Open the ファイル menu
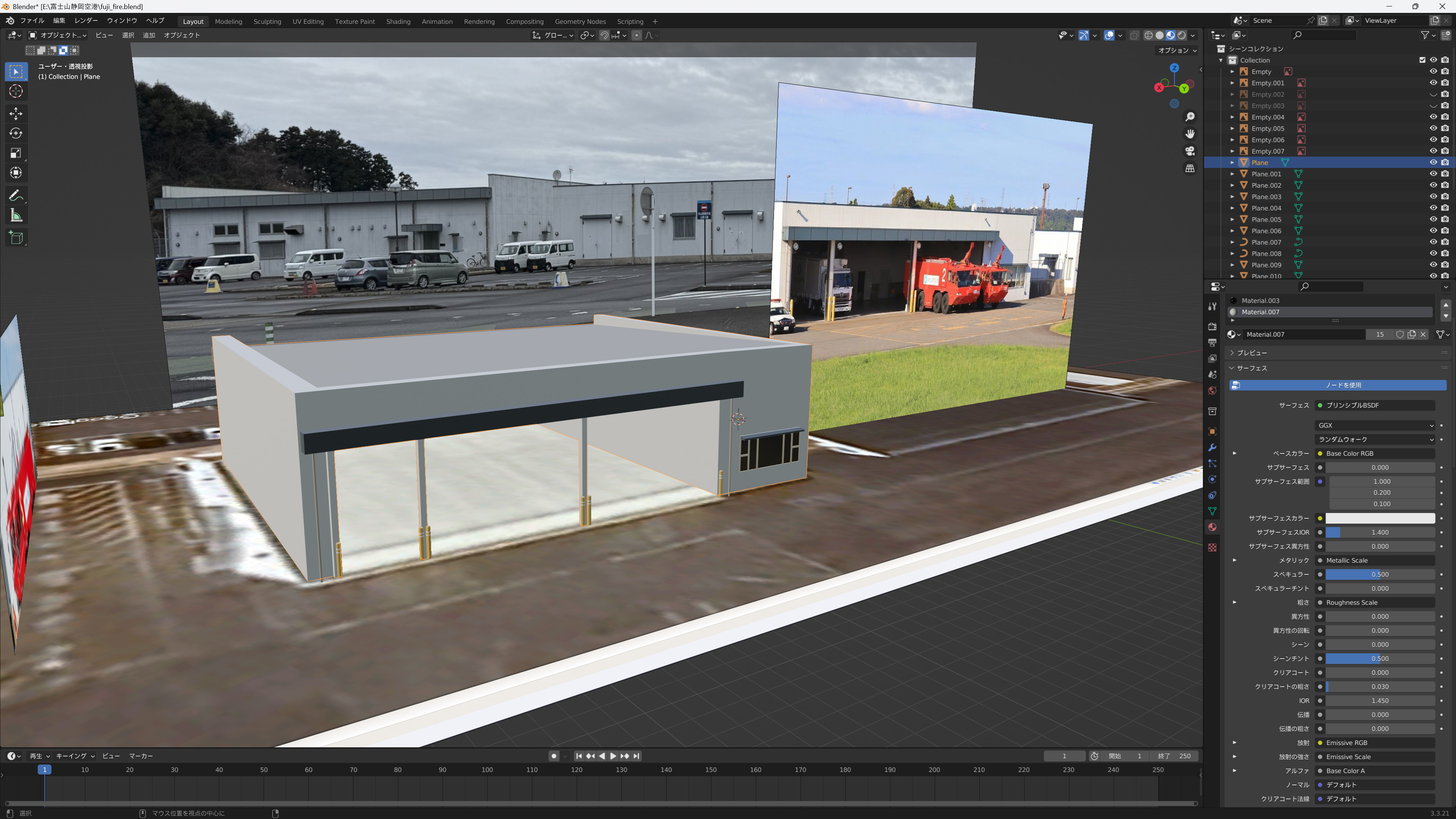1456x819 pixels. tap(32, 20)
